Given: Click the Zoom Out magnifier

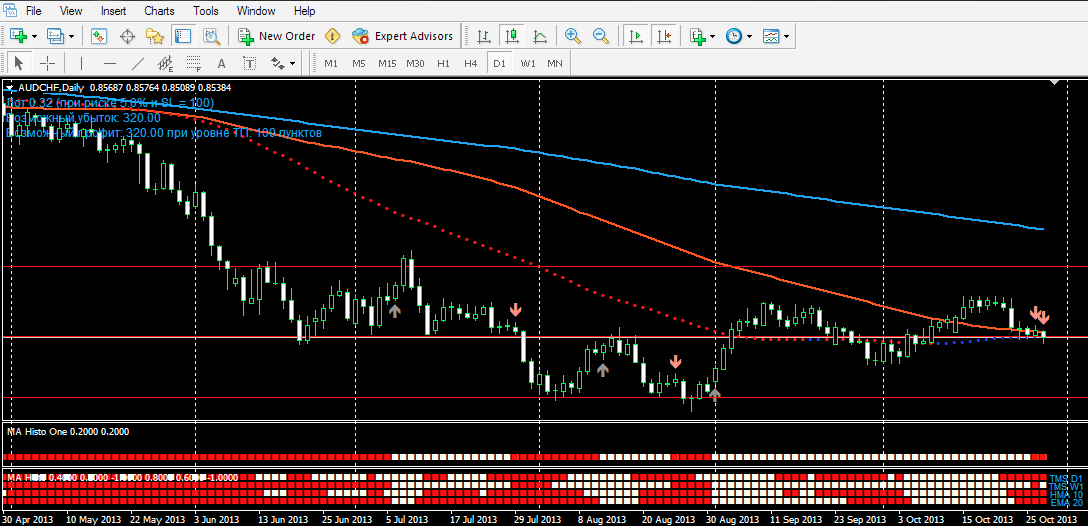Looking at the screenshot, I should click(x=601, y=36).
